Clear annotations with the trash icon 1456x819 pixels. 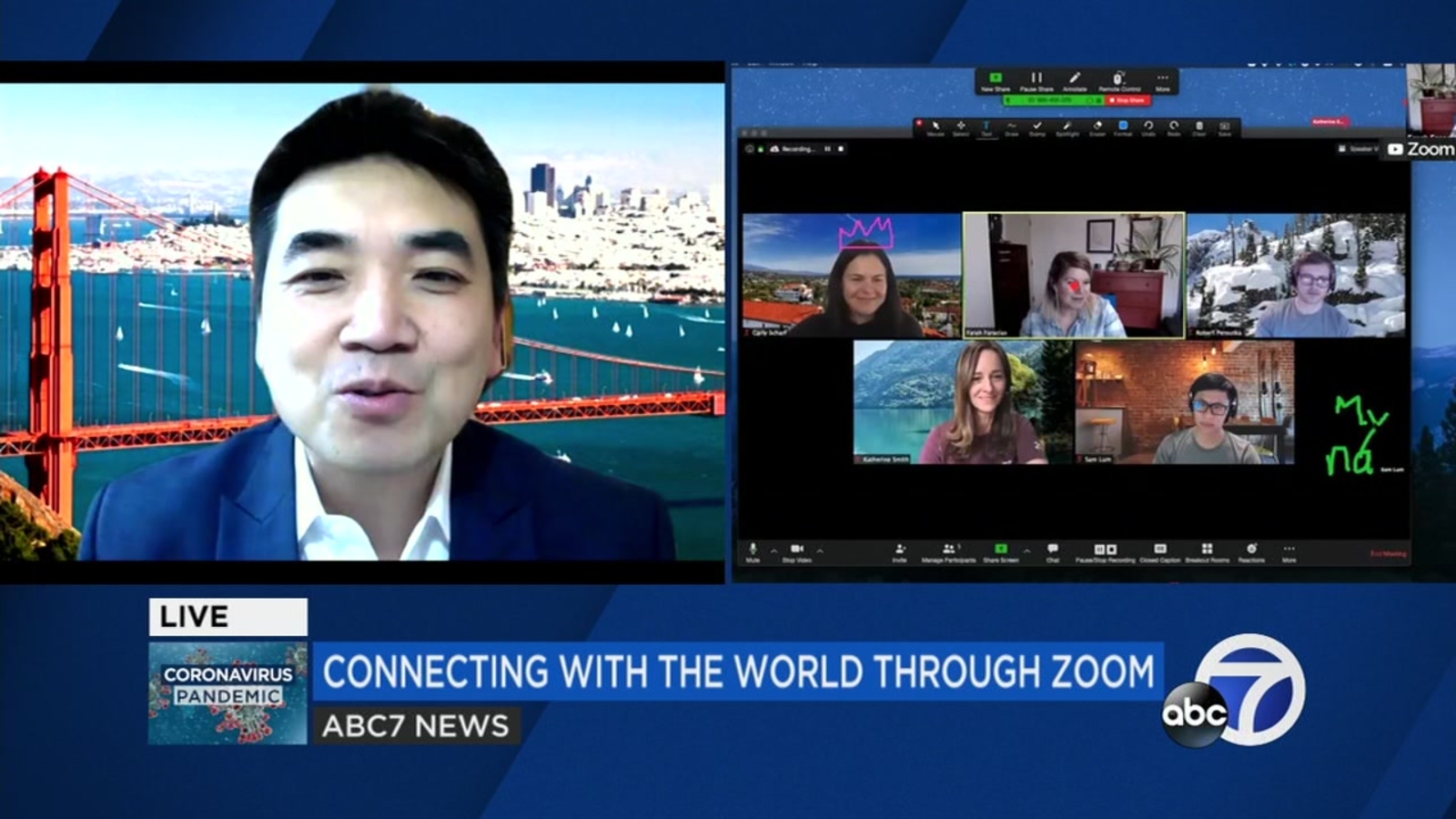click(1199, 128)
